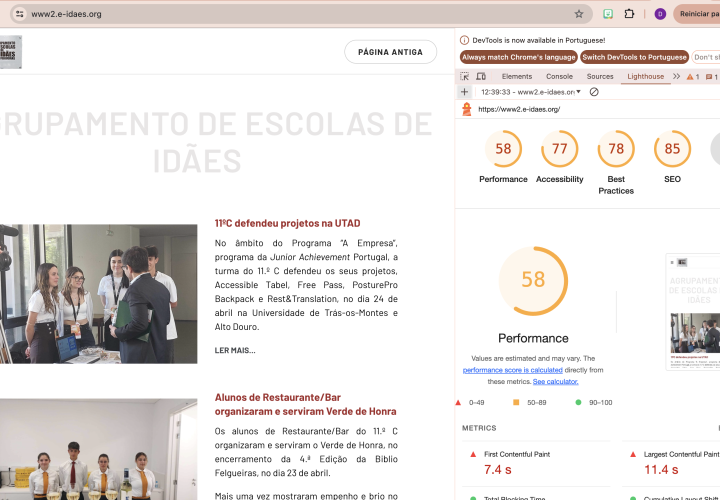Click the 50–89 score legend entry
This screenshot has height=500, width=720.
(529, 403)
